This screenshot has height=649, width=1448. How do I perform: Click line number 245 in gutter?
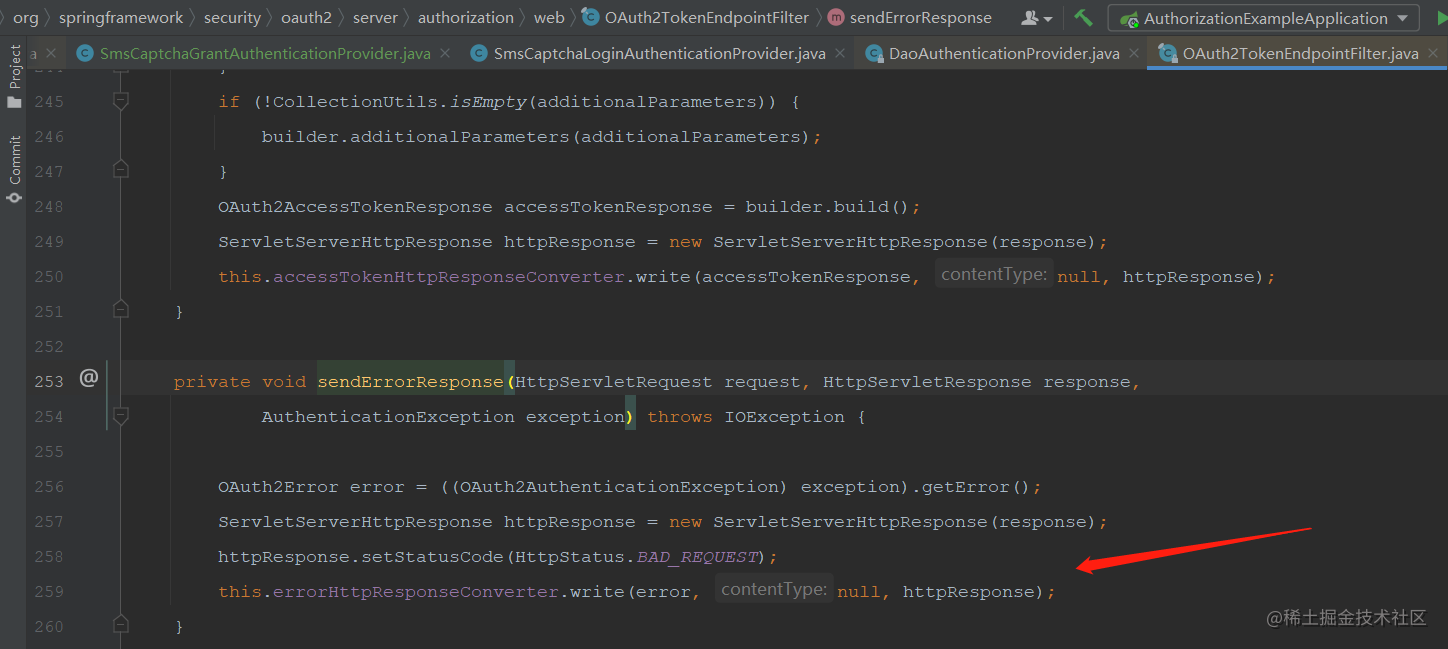[48, 101]
